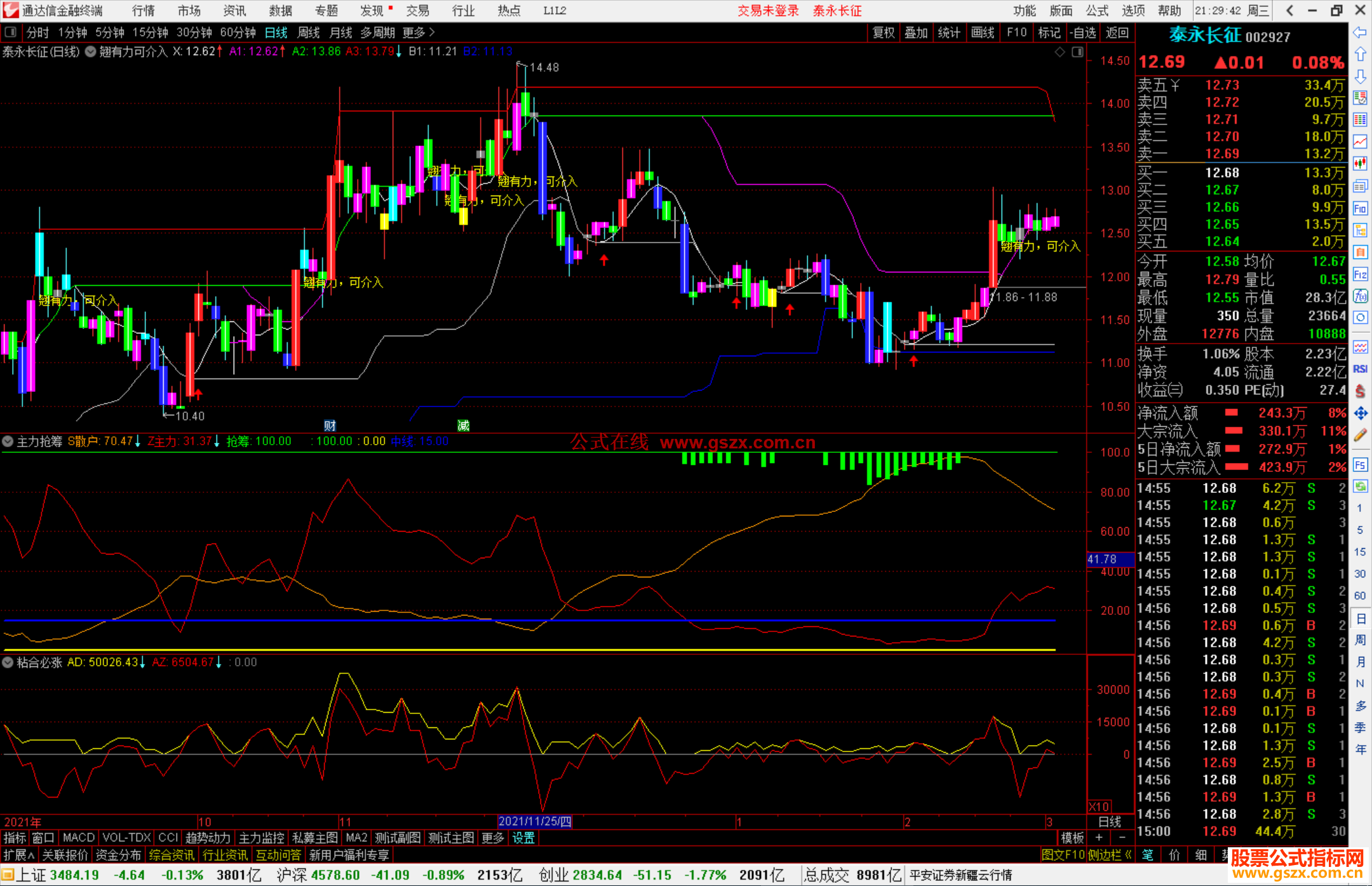This screenshot has height=886, width=1372.
Task: Open the 统计 statistics dropdown
Action: pyautogui.click(x=950, y=32)
